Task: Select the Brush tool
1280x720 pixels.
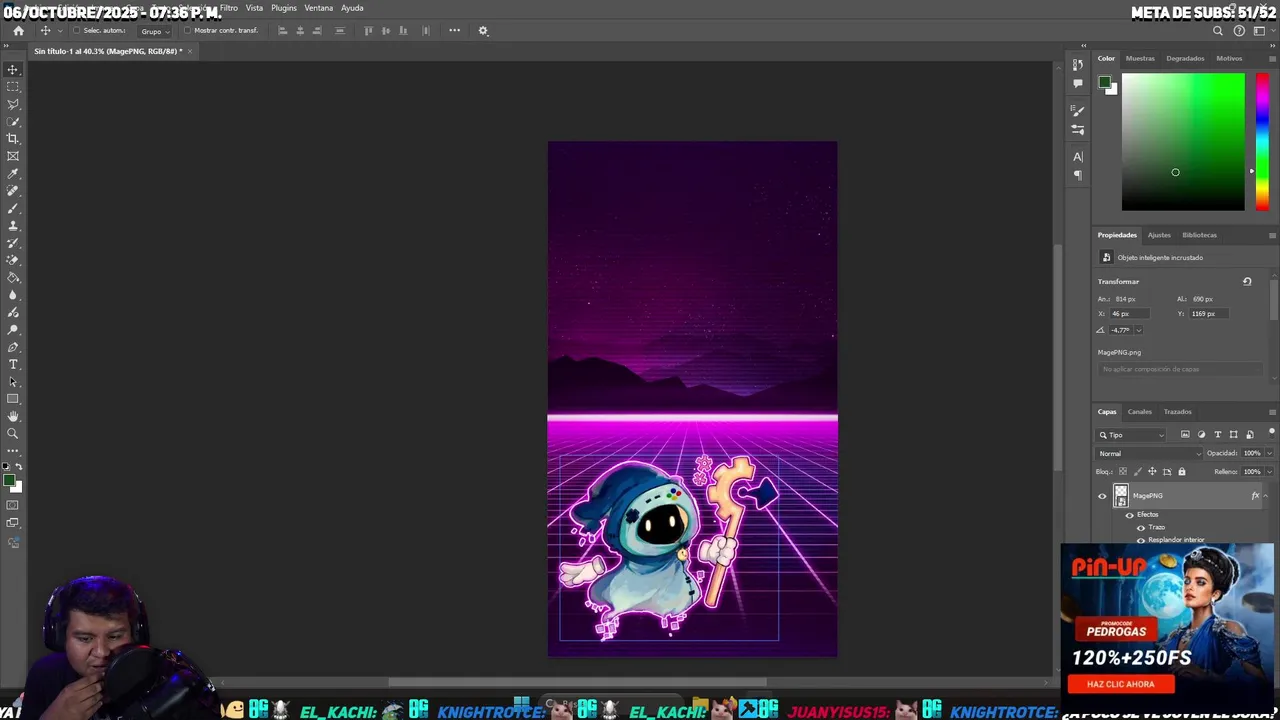Action: click(x=13, y=208)
